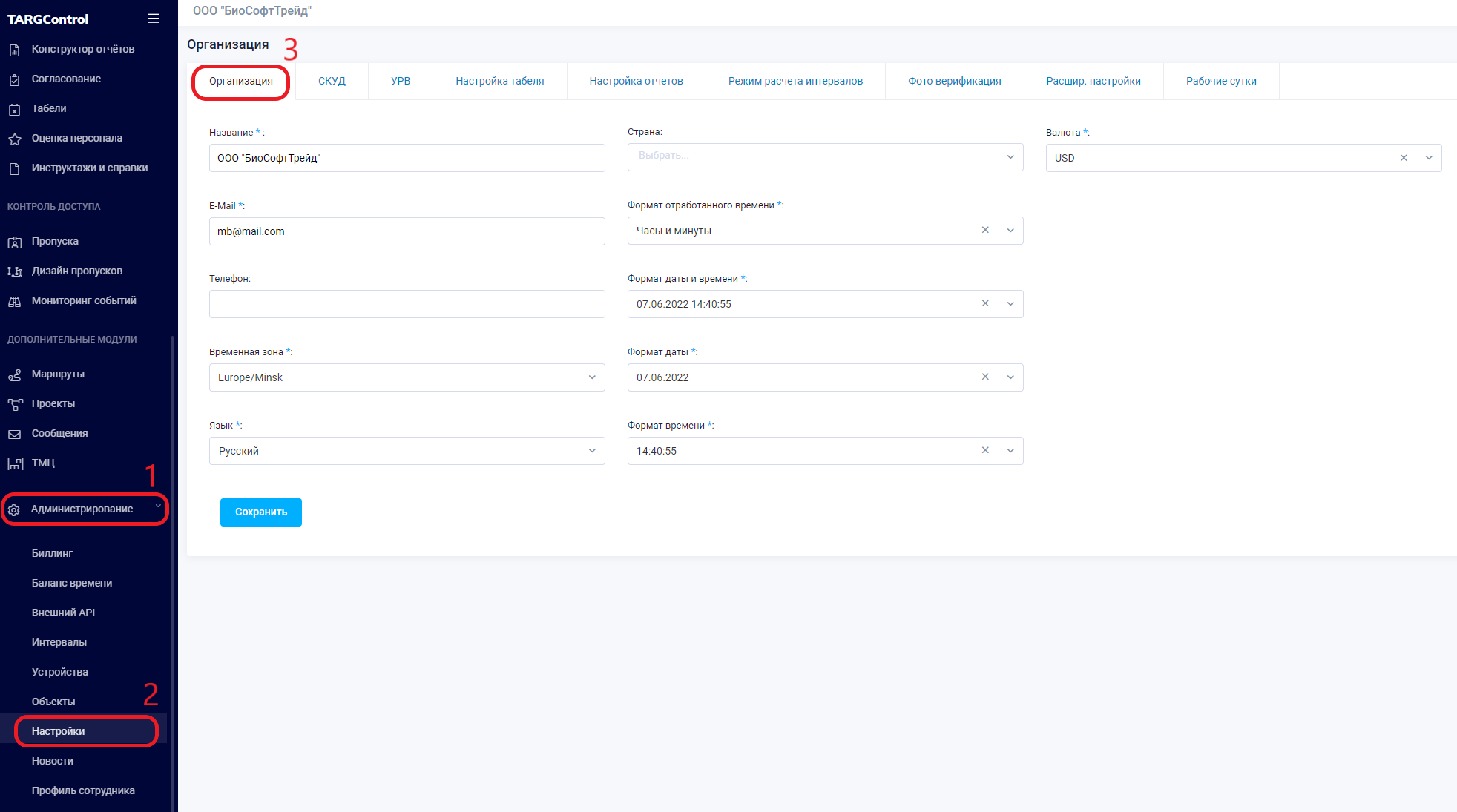This screenshot has width=1457, height=812.
Task: Click the Мониторинг событий icon
Action: point(14,301)
